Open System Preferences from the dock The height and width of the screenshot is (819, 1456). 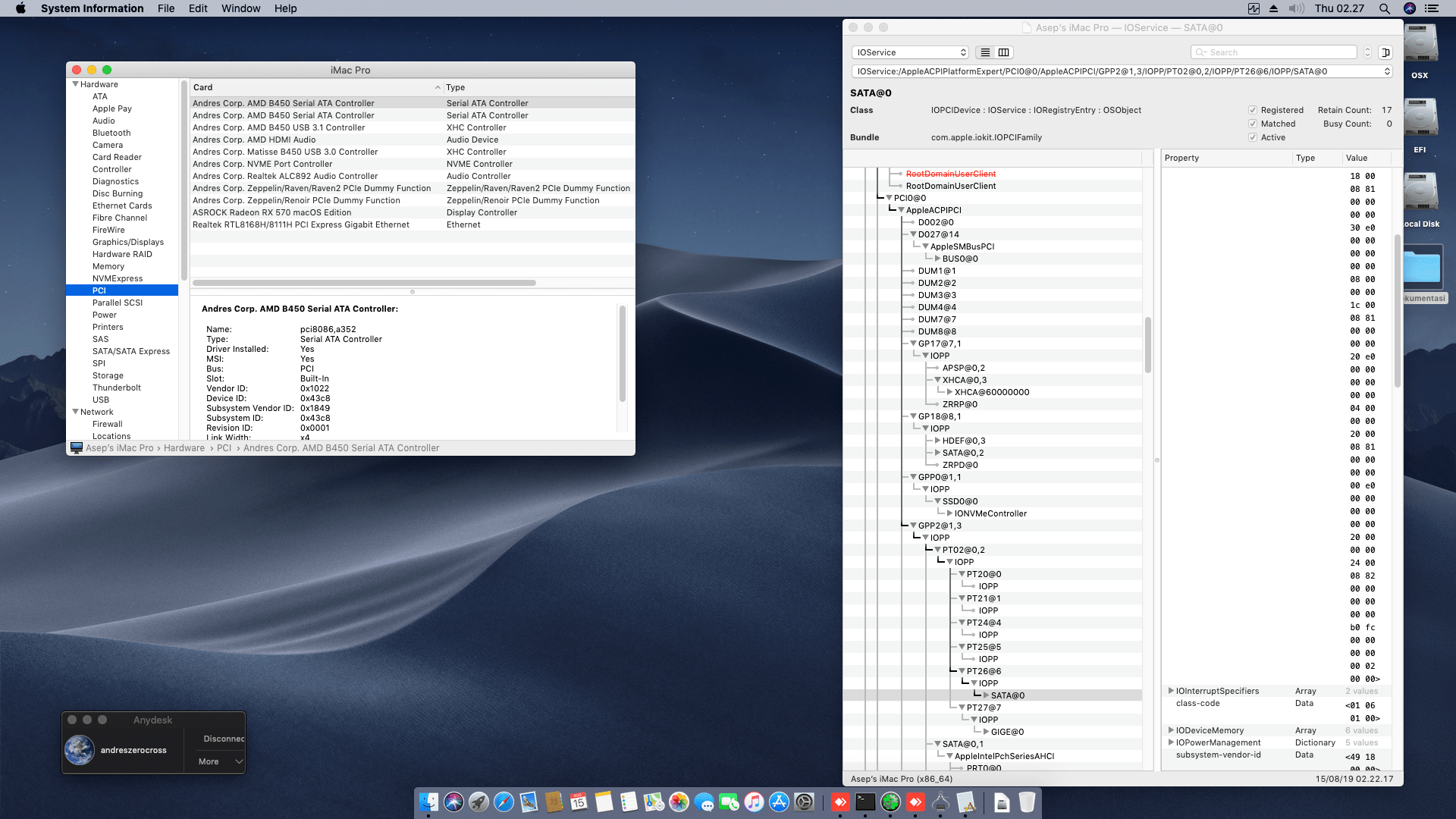[x=804, y=802]
